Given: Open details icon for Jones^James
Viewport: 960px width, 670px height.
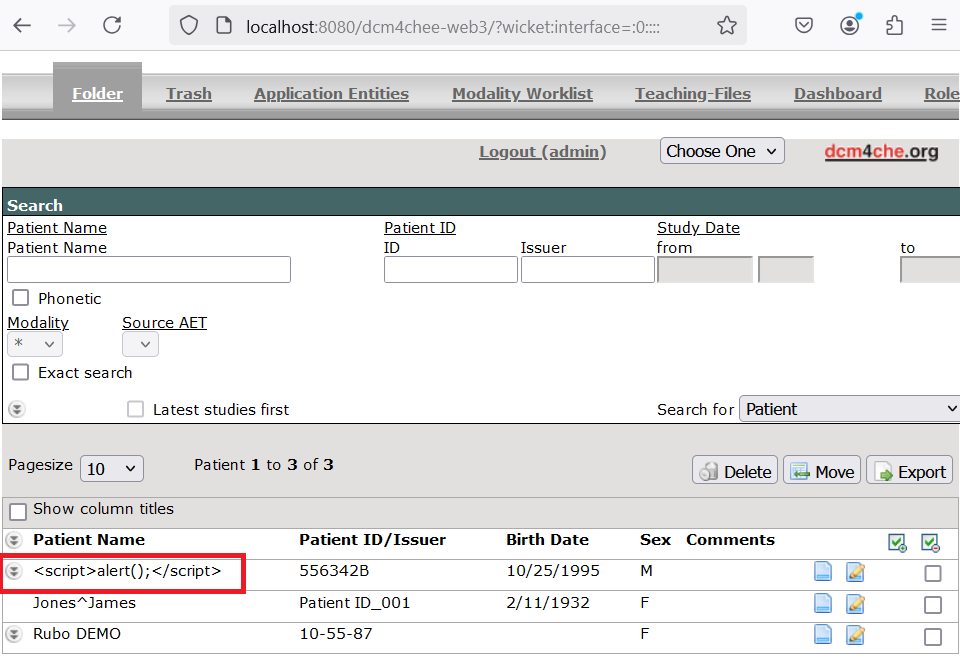Looking at the screenshot, I should (823, 604).
